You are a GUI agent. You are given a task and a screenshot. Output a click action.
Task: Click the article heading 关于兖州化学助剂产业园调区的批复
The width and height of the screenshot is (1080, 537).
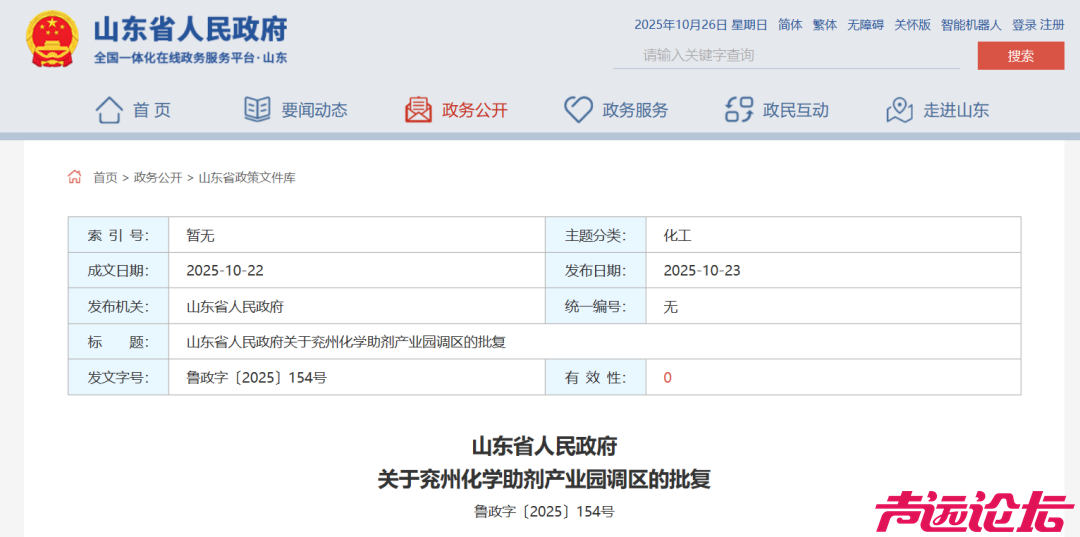pos(544,479)
